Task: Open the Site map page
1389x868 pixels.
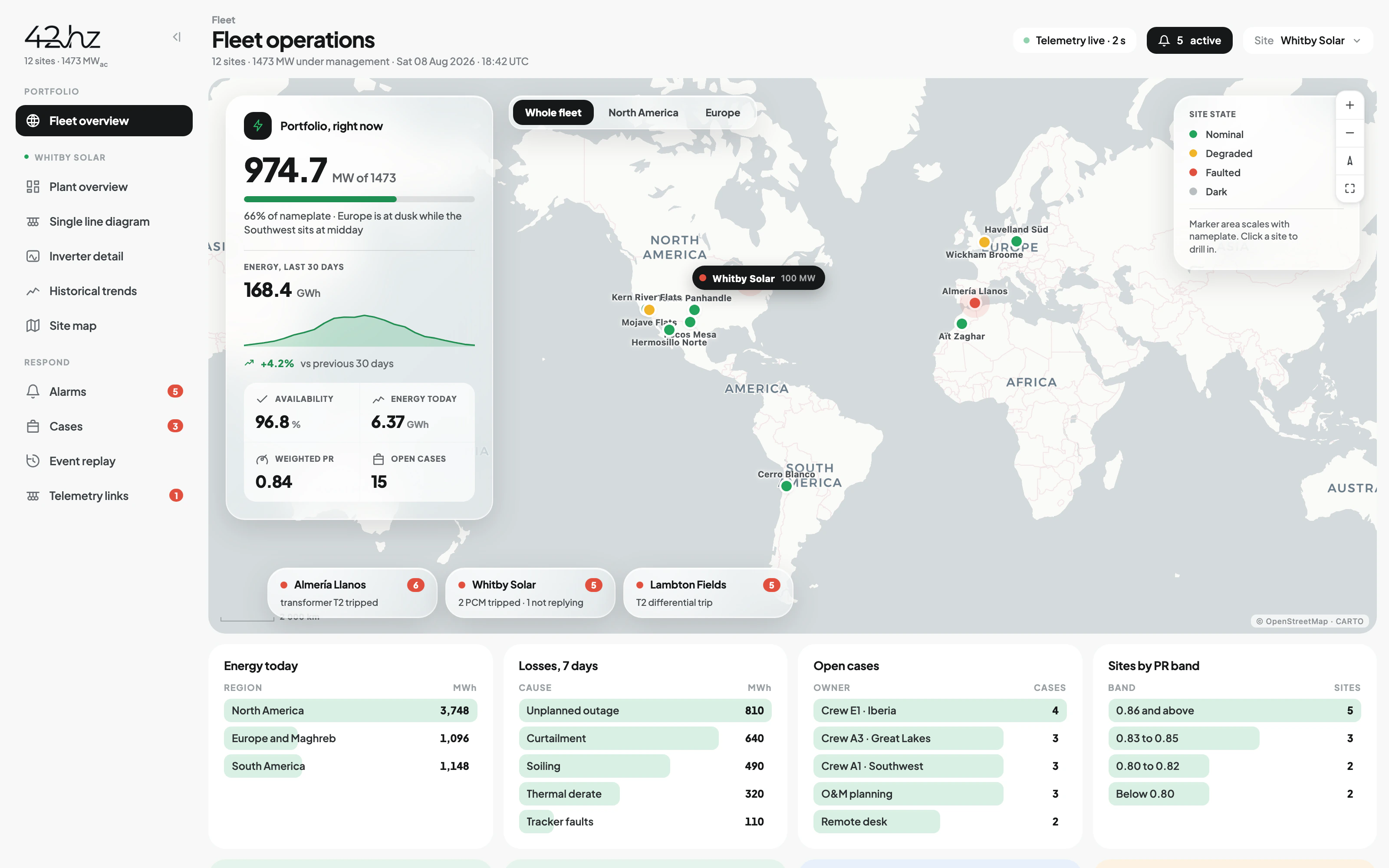Action: [x=104, y=325]
